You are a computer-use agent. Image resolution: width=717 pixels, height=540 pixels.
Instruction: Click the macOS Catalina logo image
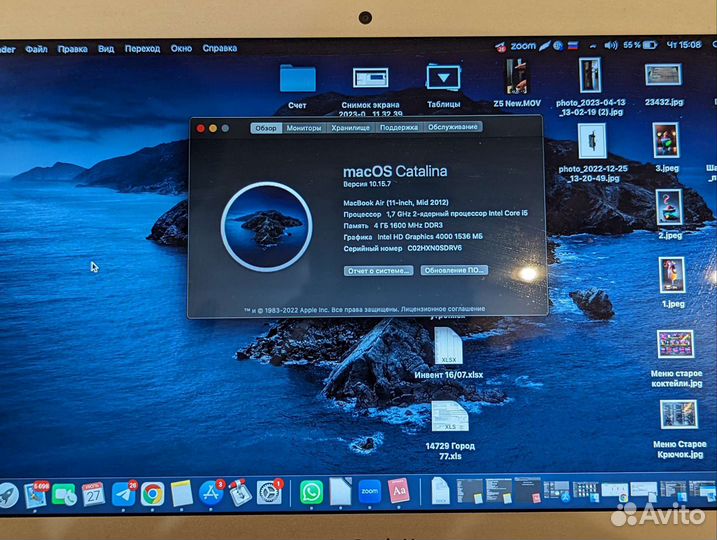pos(266,226)
